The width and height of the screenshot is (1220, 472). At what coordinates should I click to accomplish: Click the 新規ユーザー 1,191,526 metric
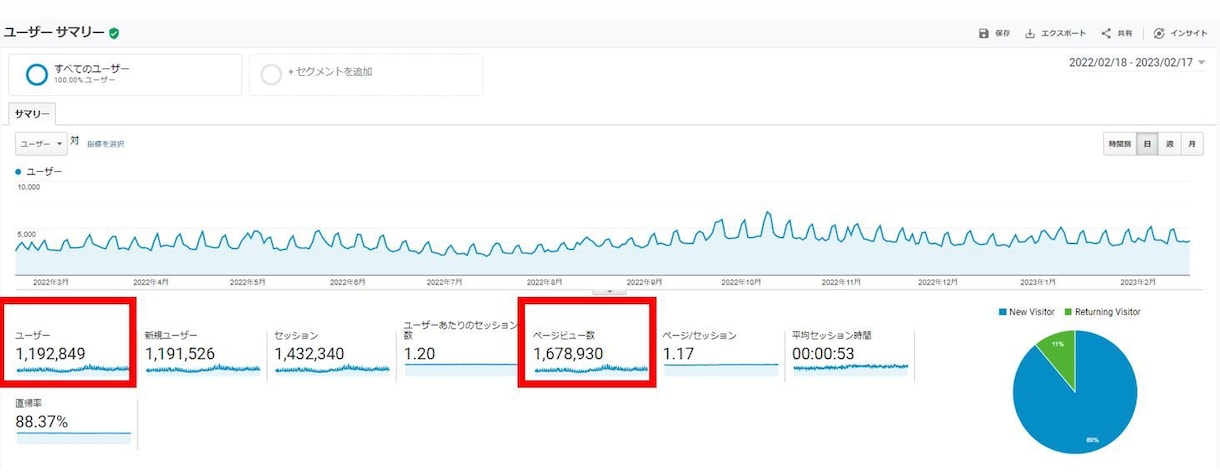tap(202, 352)
